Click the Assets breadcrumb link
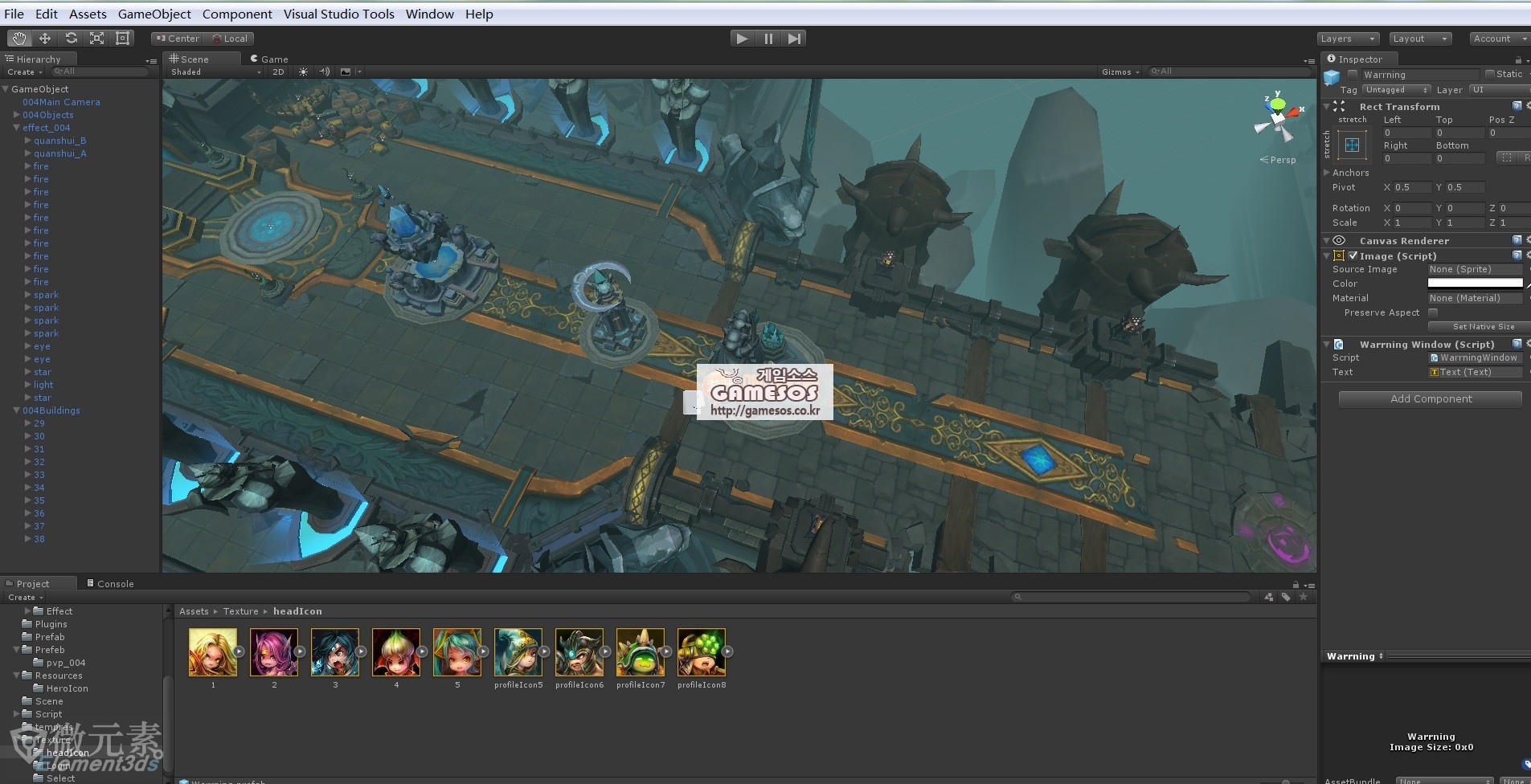This screenshot has width=1531, height=784. [194, 611]
